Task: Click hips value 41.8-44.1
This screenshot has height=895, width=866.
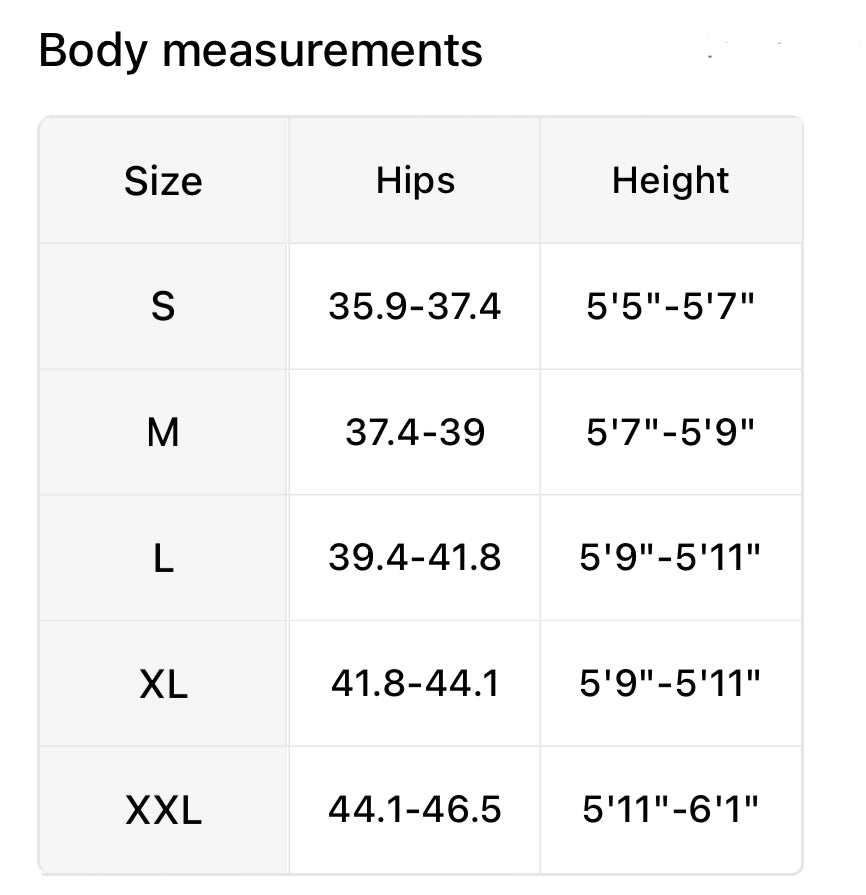Action: (x=415, y=684)
